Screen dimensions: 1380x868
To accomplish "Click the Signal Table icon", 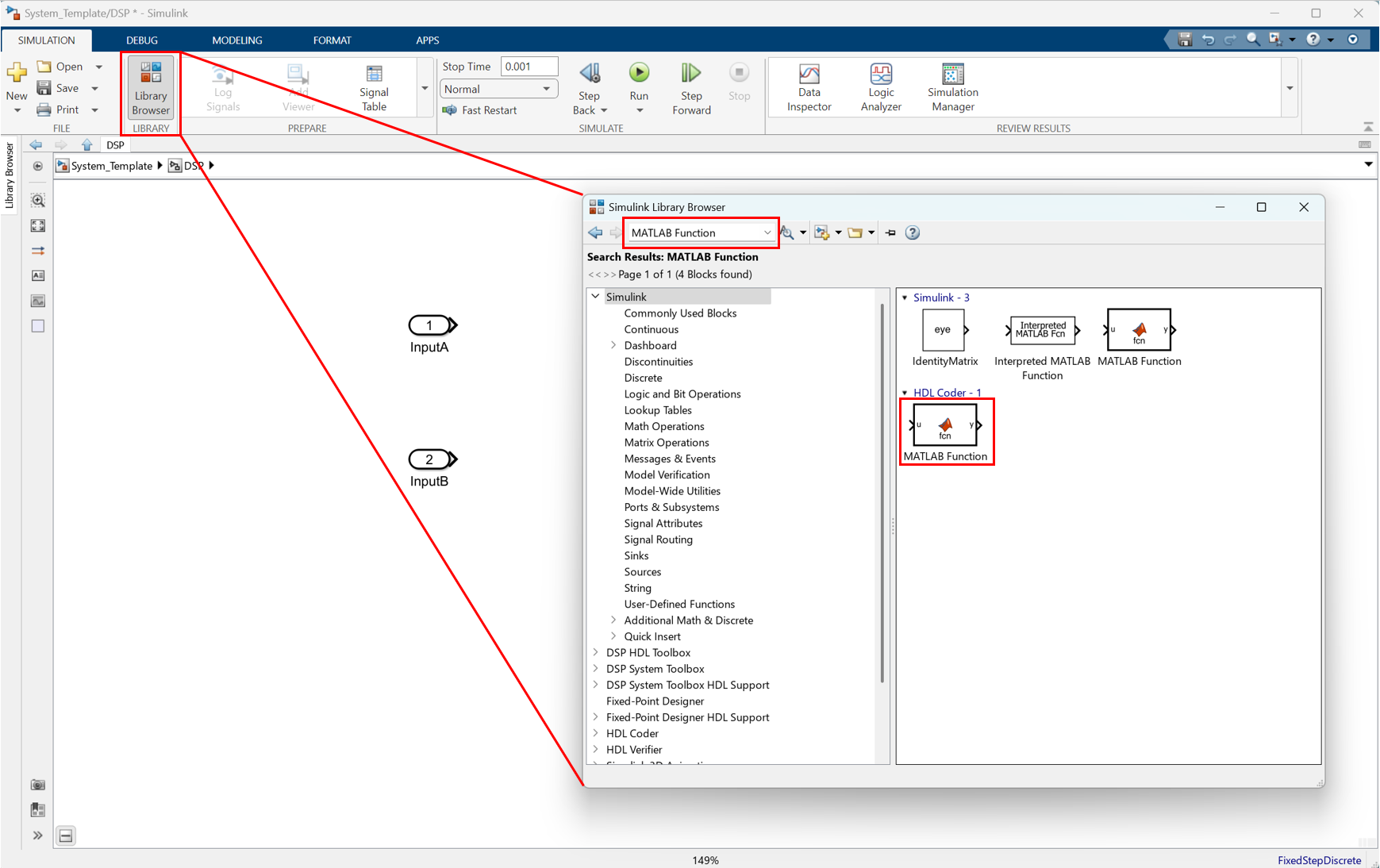I will [x=373, y=87].
